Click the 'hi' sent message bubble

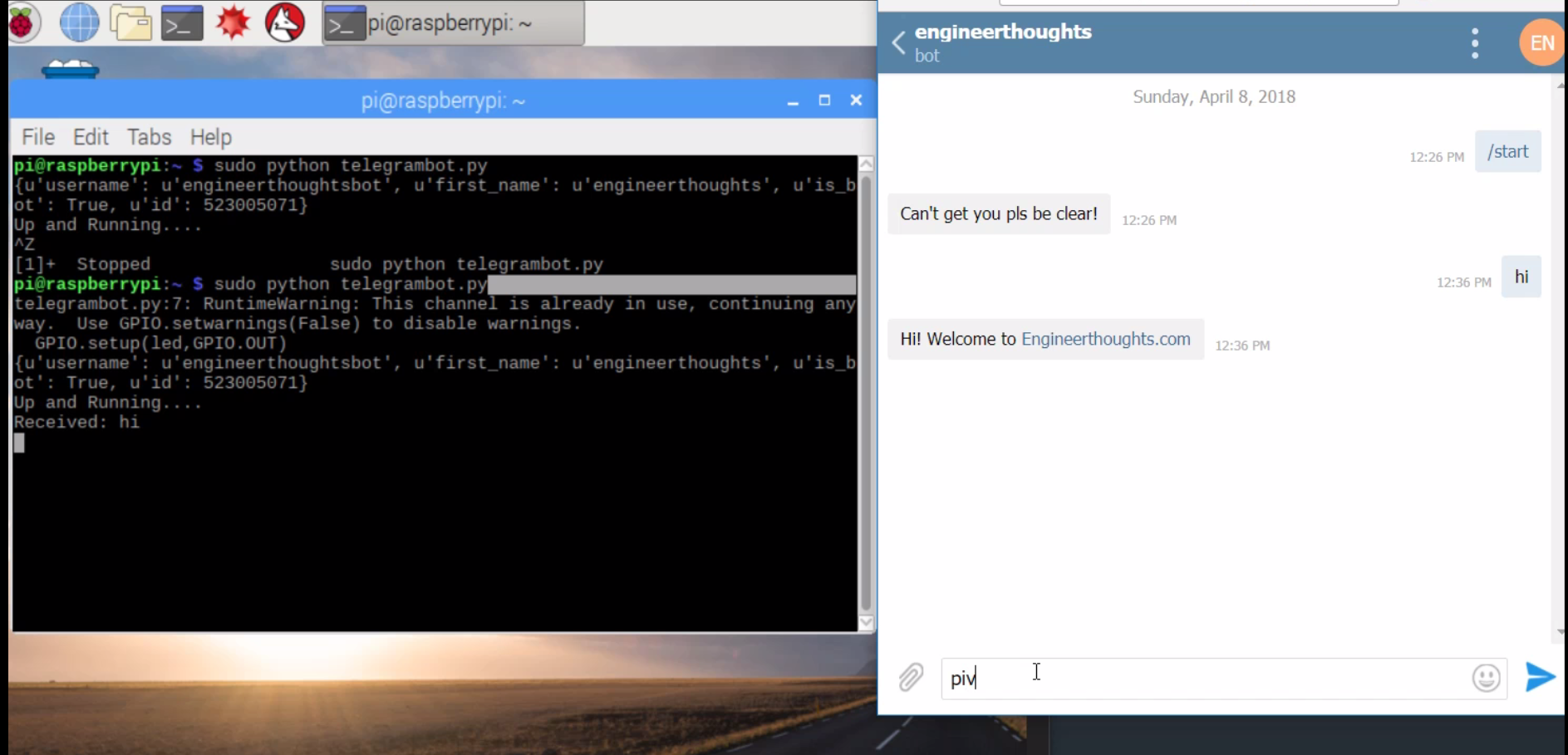(x=1521, y=277)
